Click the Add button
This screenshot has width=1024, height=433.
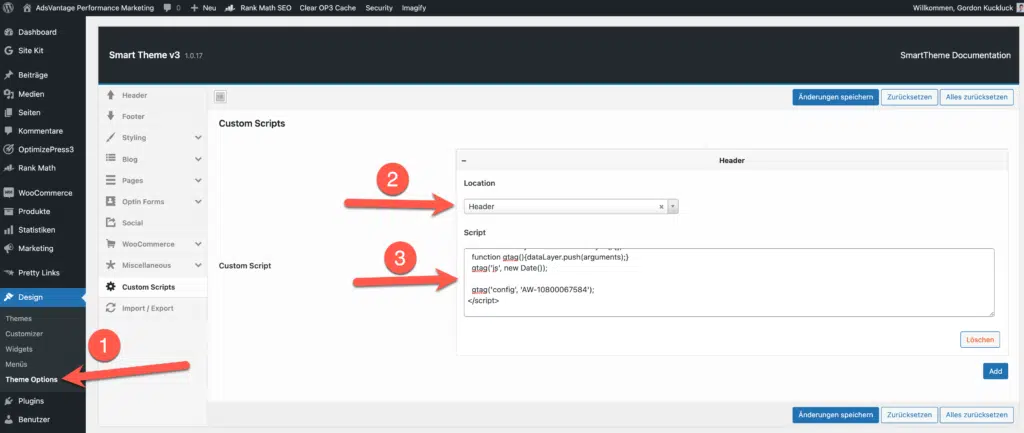coord(995,371)
